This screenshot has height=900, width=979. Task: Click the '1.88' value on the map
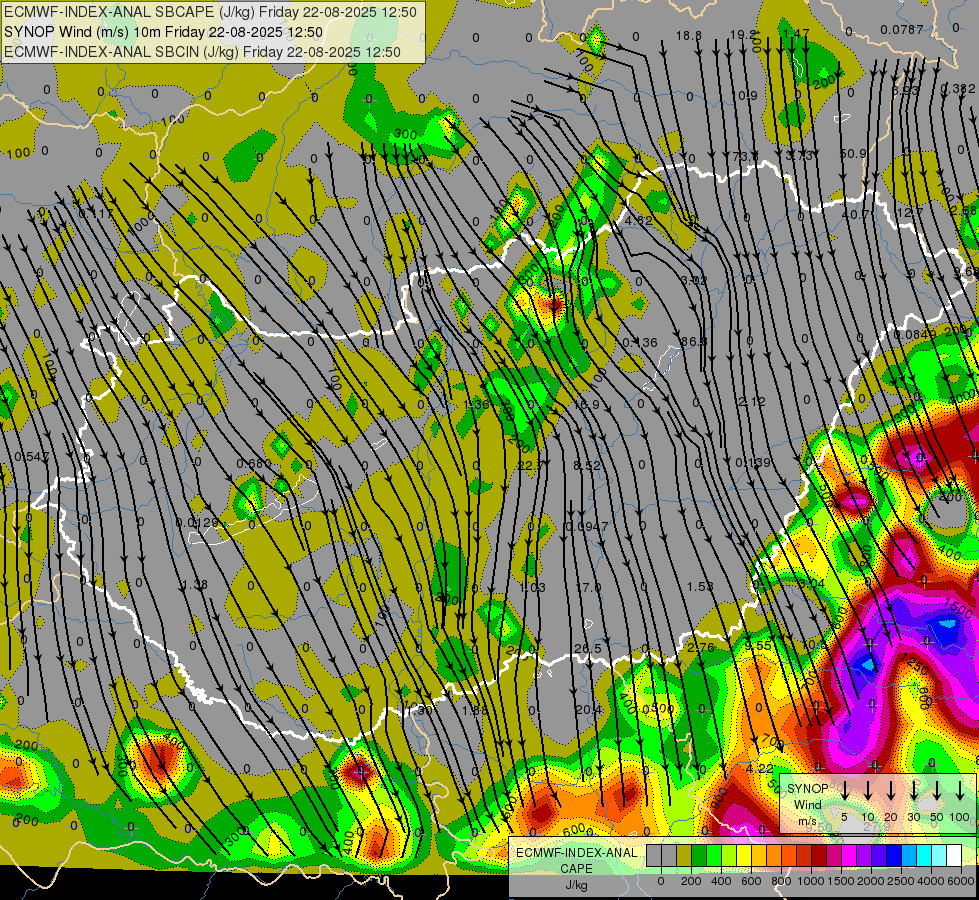click(474, 710)
